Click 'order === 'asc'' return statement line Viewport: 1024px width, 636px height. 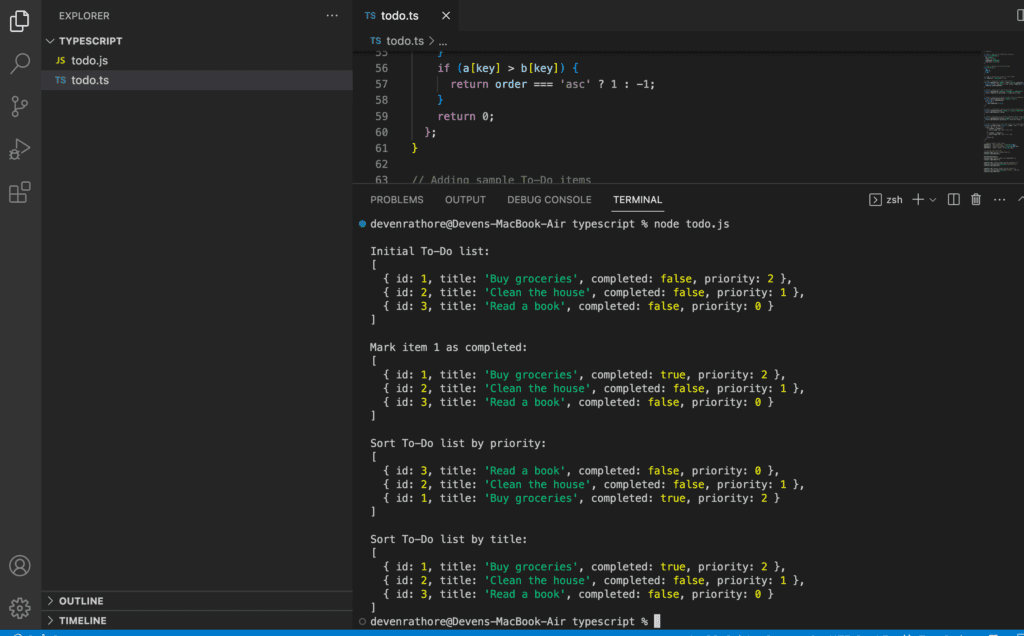(x=552, y=84)
